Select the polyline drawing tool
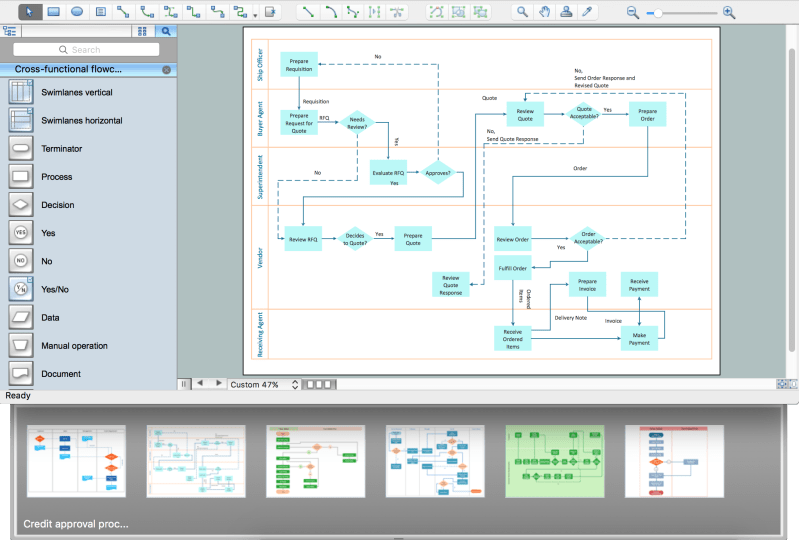 coord(353,11)
